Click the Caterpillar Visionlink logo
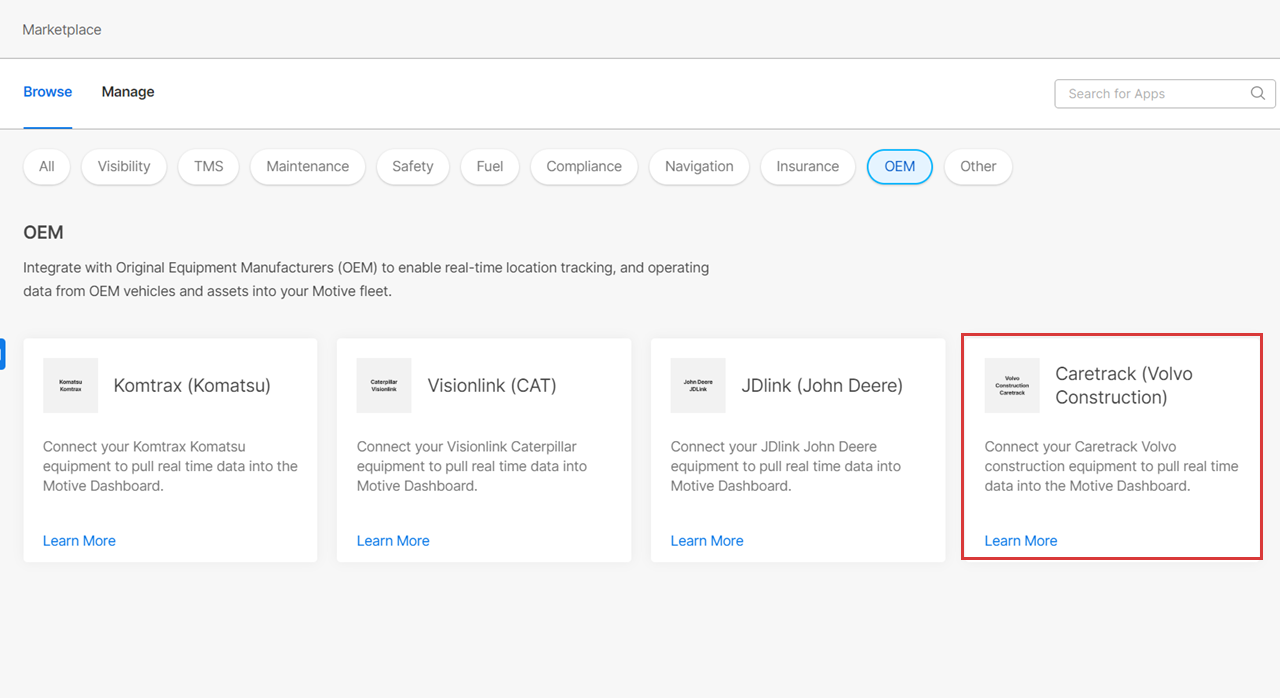The width and height of the screenshot is (1280, 698). tap(384, 385)
